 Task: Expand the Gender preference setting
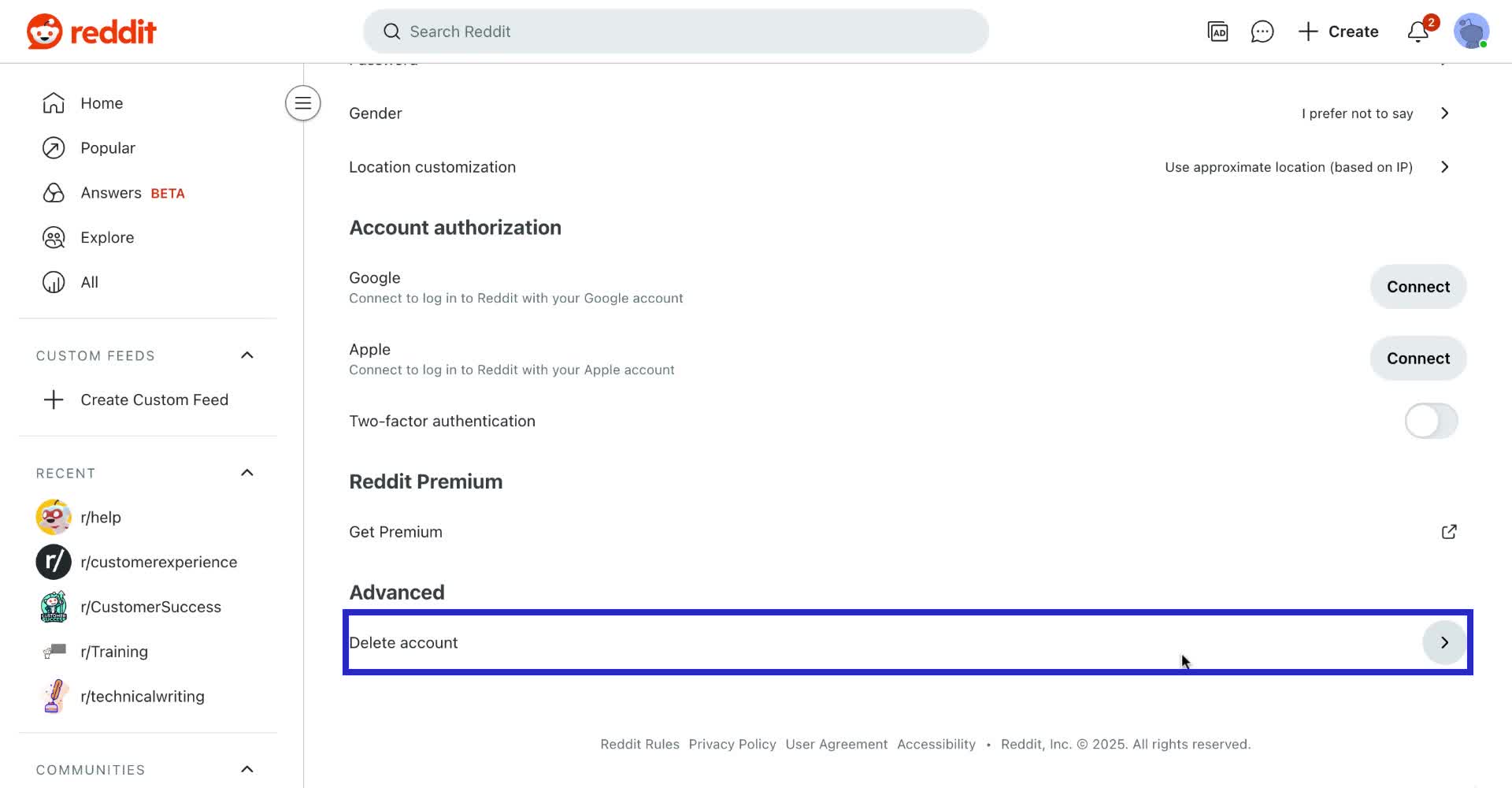click(1444, 113)
